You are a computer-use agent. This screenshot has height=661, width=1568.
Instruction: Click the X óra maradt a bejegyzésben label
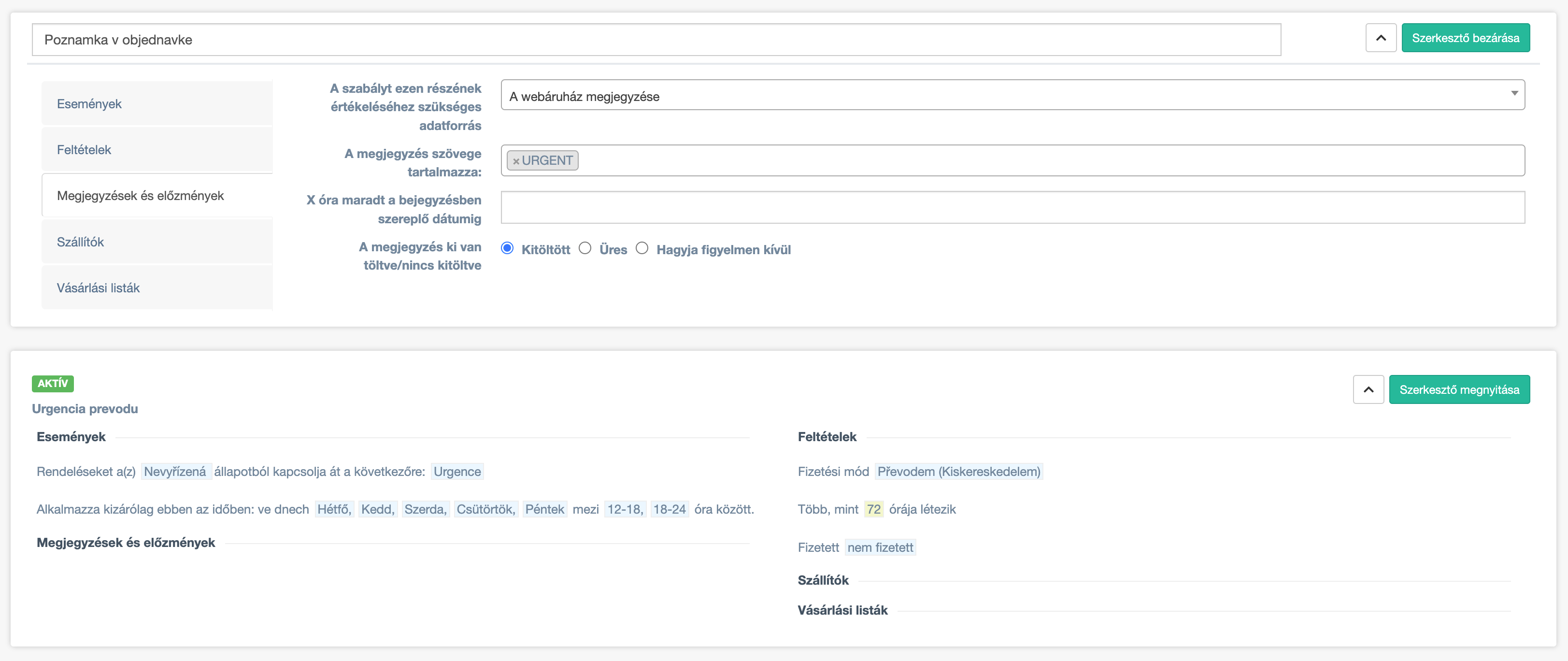coord(394,209)
